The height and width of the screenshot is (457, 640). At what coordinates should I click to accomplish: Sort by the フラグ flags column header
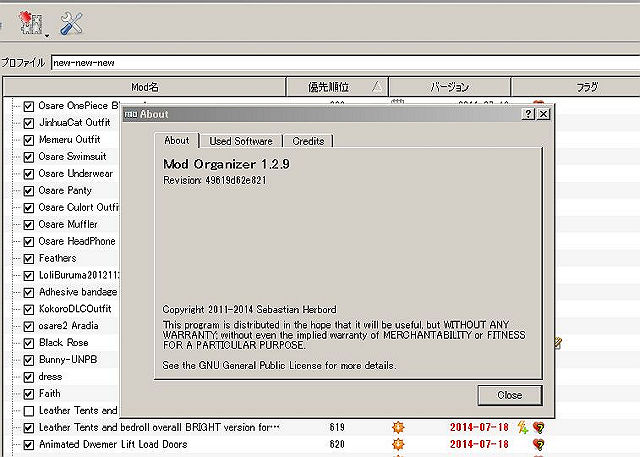[576, 87]
